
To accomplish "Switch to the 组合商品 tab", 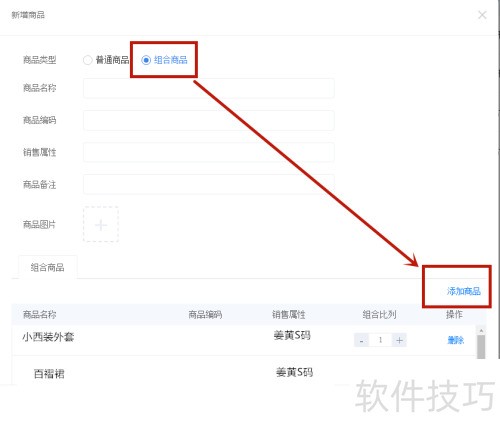I will click(48, 267).
